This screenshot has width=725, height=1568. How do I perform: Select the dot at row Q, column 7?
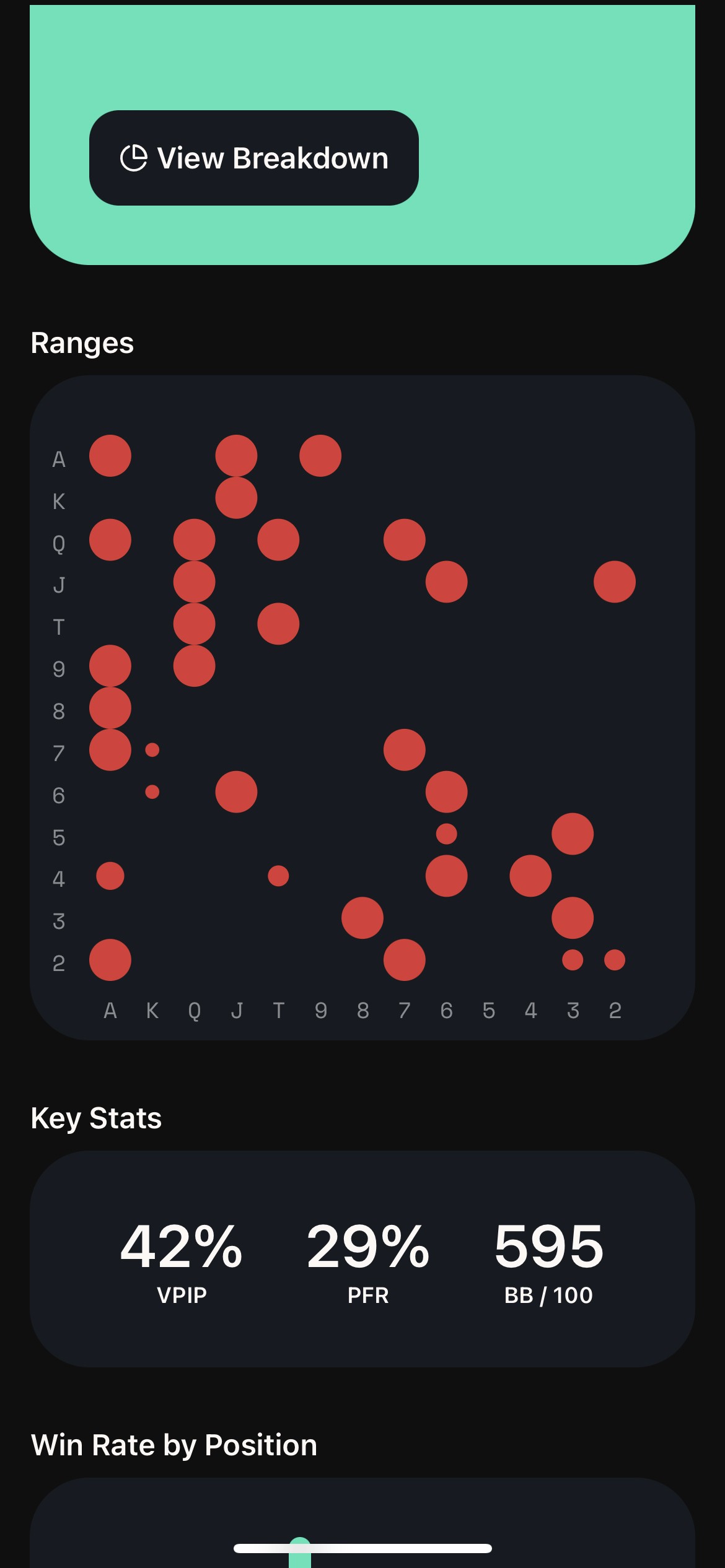pyautogui.click(x=405, y=540)
